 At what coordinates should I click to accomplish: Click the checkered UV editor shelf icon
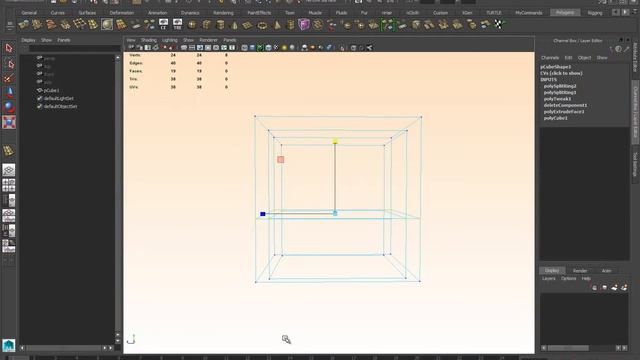498,24
